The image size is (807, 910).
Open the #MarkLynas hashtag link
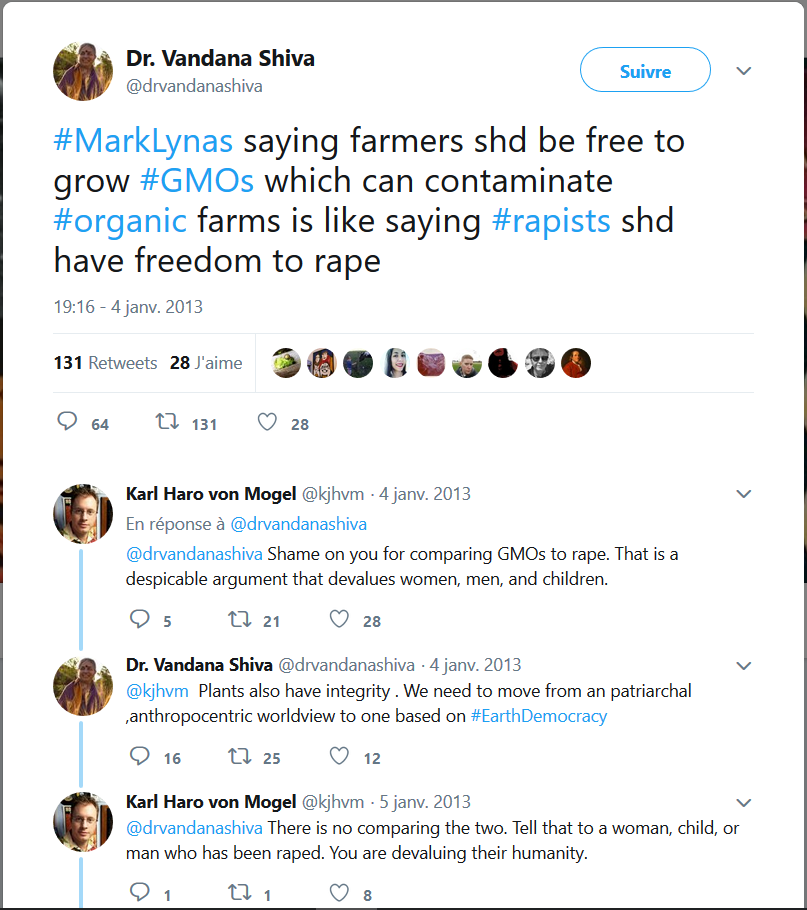(143, 140)
